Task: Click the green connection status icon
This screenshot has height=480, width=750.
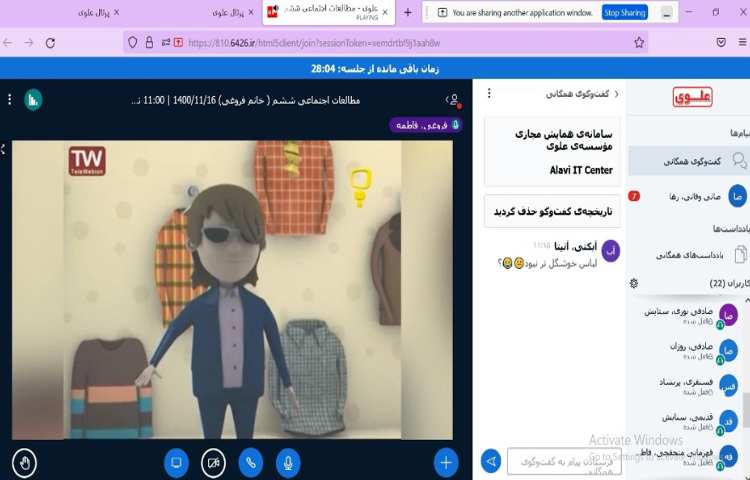Action: tap(33, 100)
